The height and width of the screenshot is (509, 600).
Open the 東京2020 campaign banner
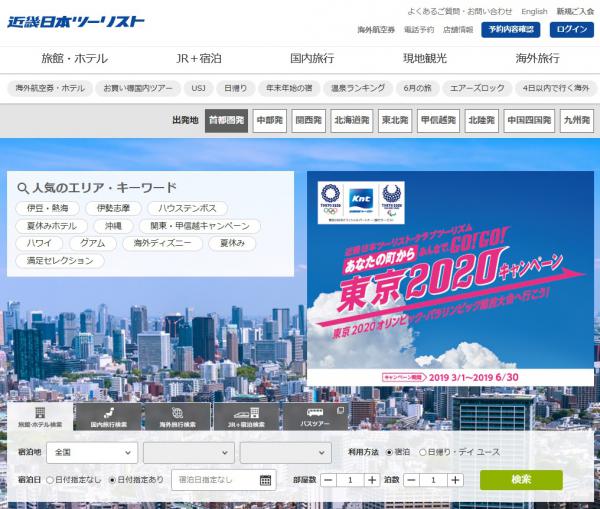tap(450, 279)
